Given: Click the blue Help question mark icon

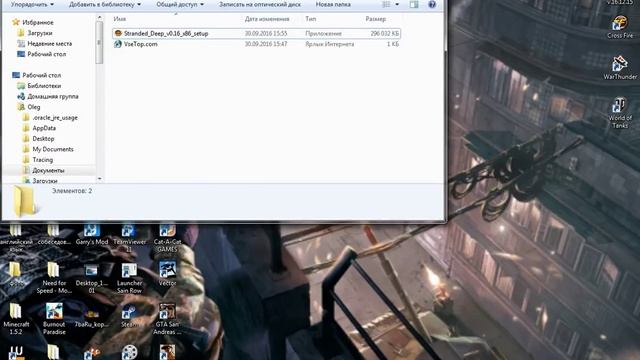Looking at the screenshot, I should point(432,4).
